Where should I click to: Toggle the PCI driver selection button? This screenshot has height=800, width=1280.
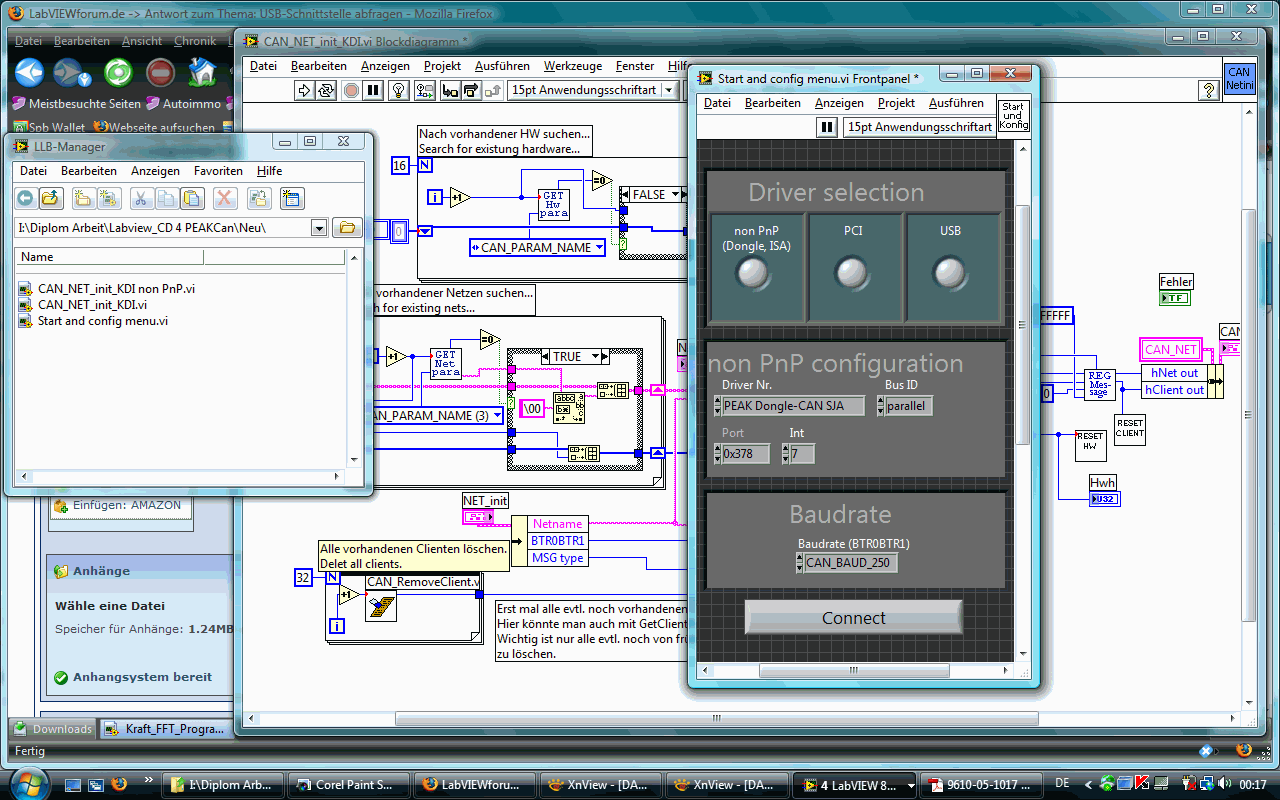click(x=853, y=272)
